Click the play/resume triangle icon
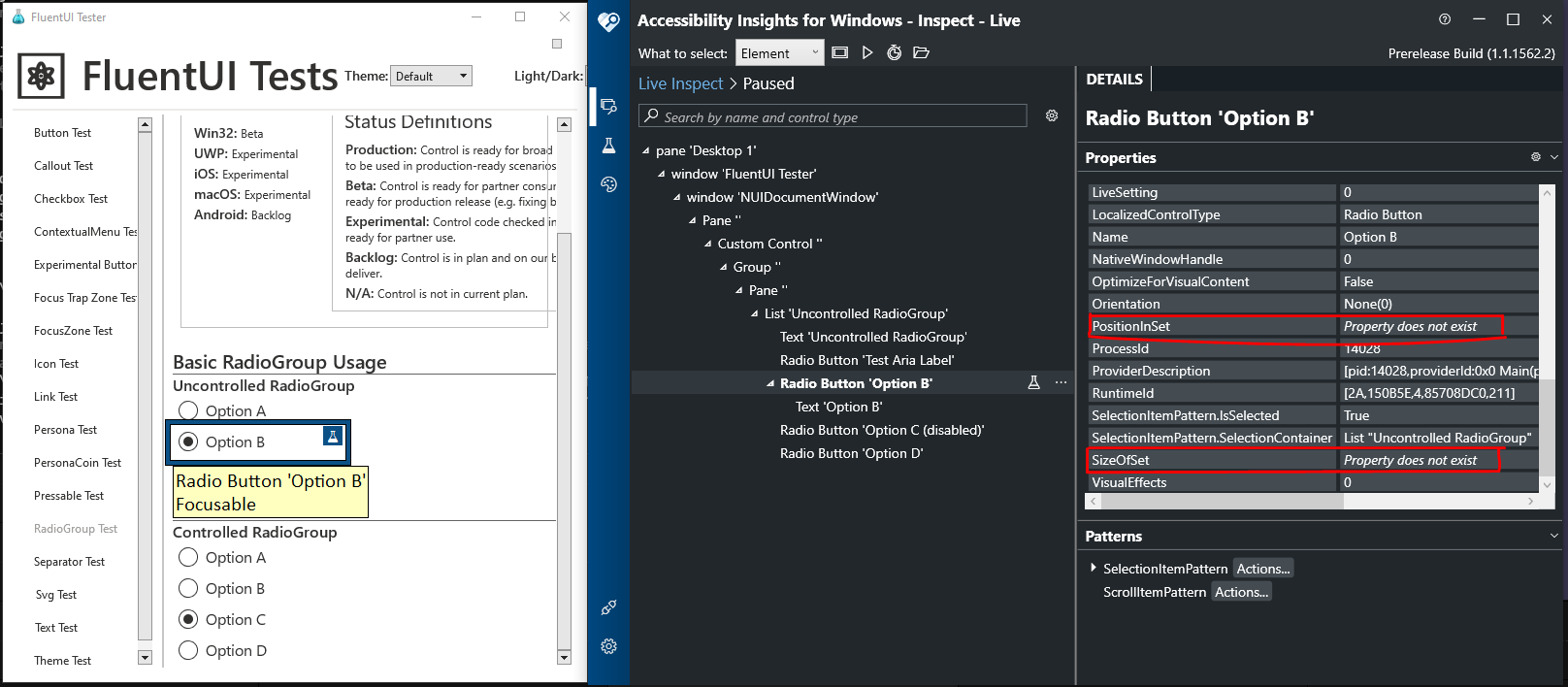The width and height of the screenshot is (1568, 687). point(867,52)
